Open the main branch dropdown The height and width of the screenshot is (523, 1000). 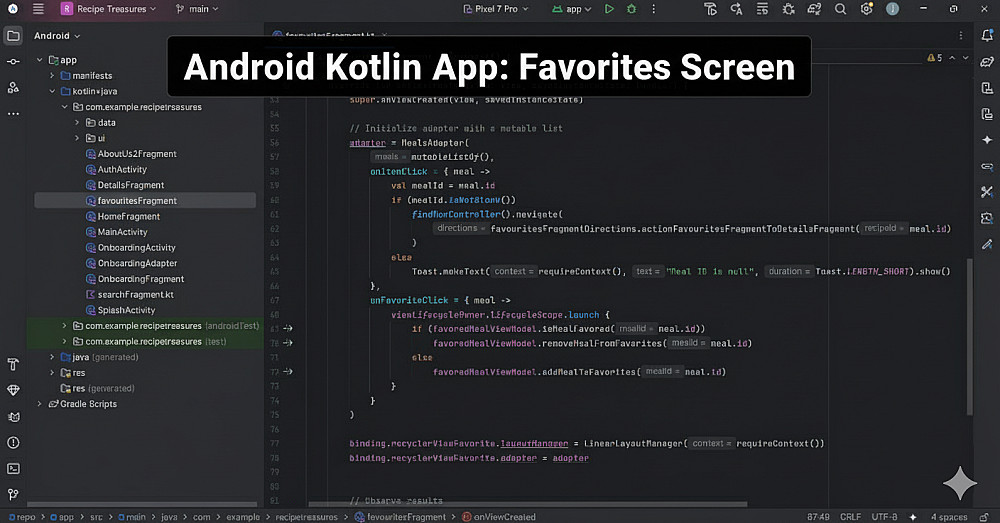click(196, 9)
